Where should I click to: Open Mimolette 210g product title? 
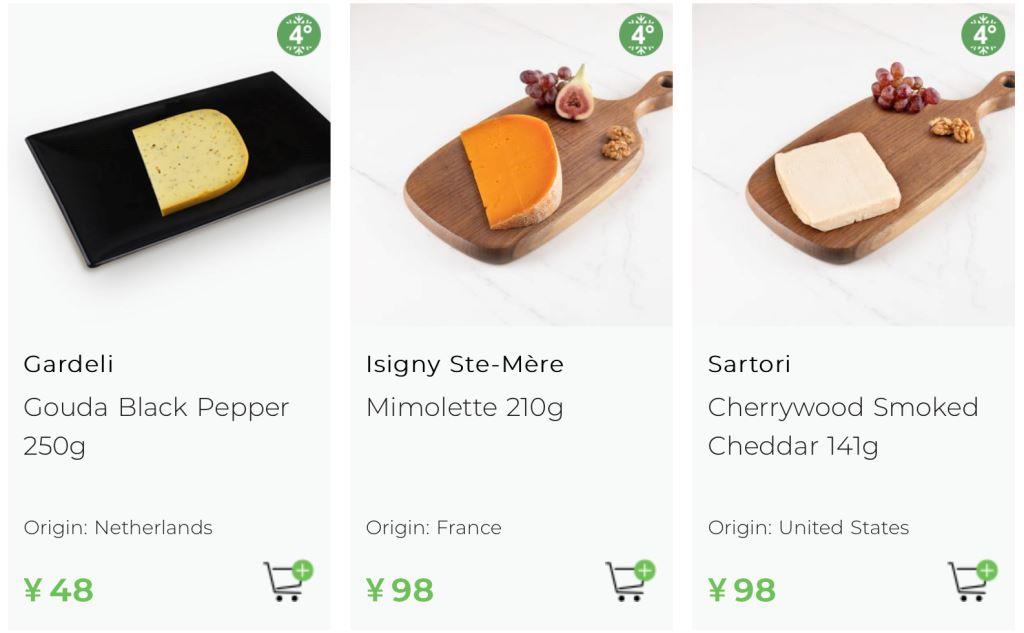(464, 408)
